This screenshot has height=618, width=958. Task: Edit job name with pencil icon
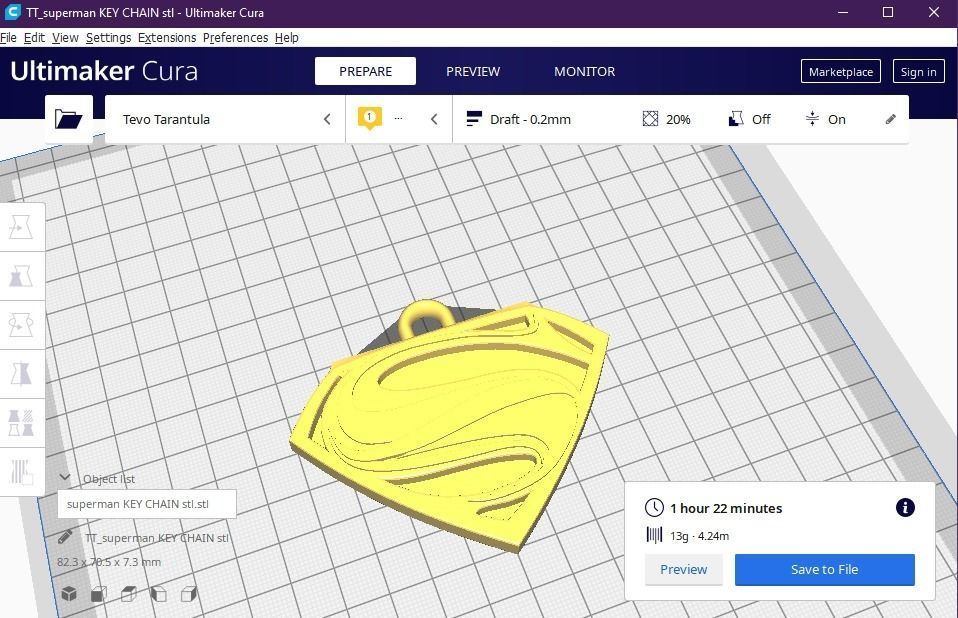pyautogui.click(x=65, y=537)
